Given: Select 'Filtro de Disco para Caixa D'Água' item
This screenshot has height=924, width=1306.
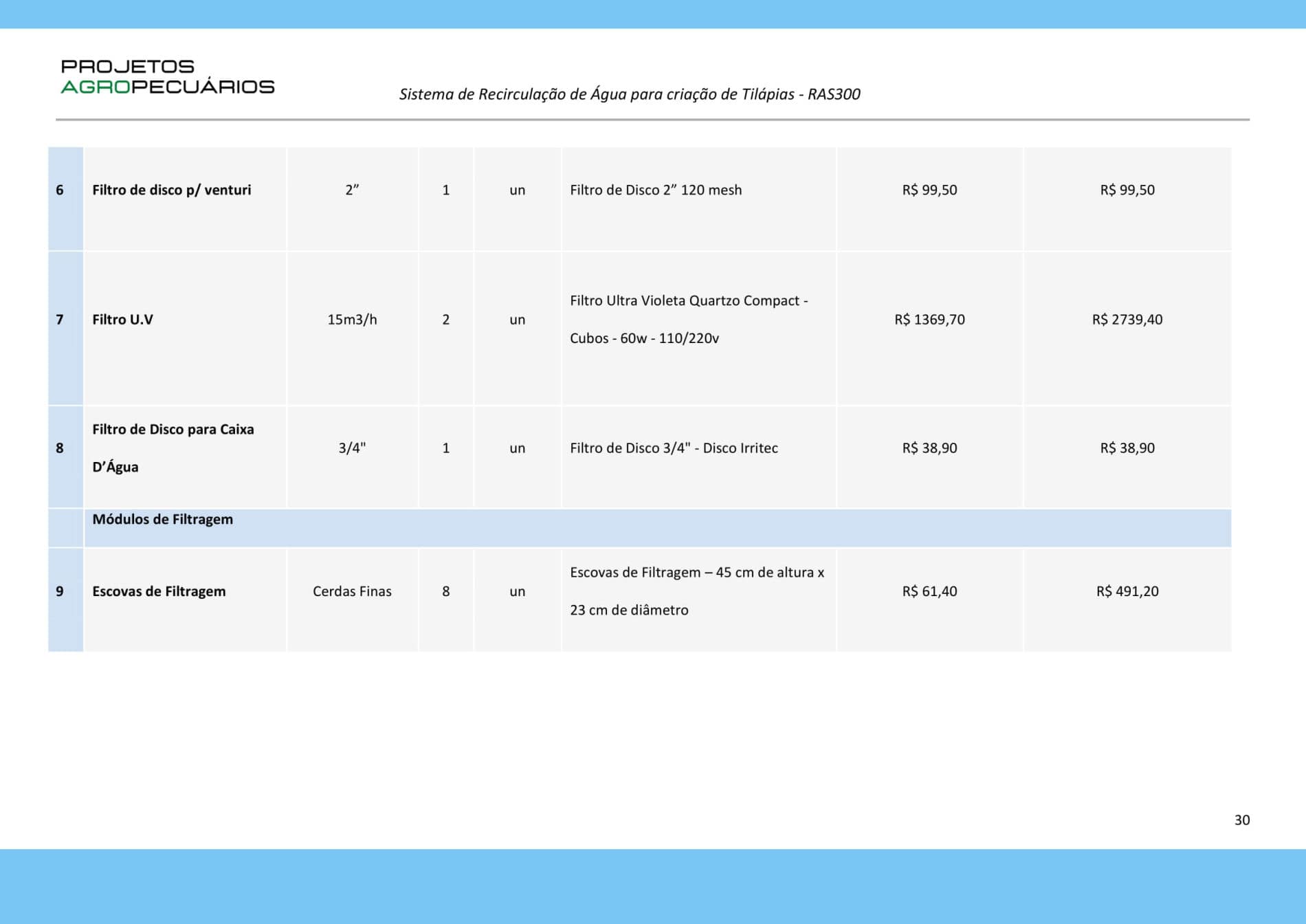Looking at the screenshot, I should pyautogui.click(x=173, y=447).
